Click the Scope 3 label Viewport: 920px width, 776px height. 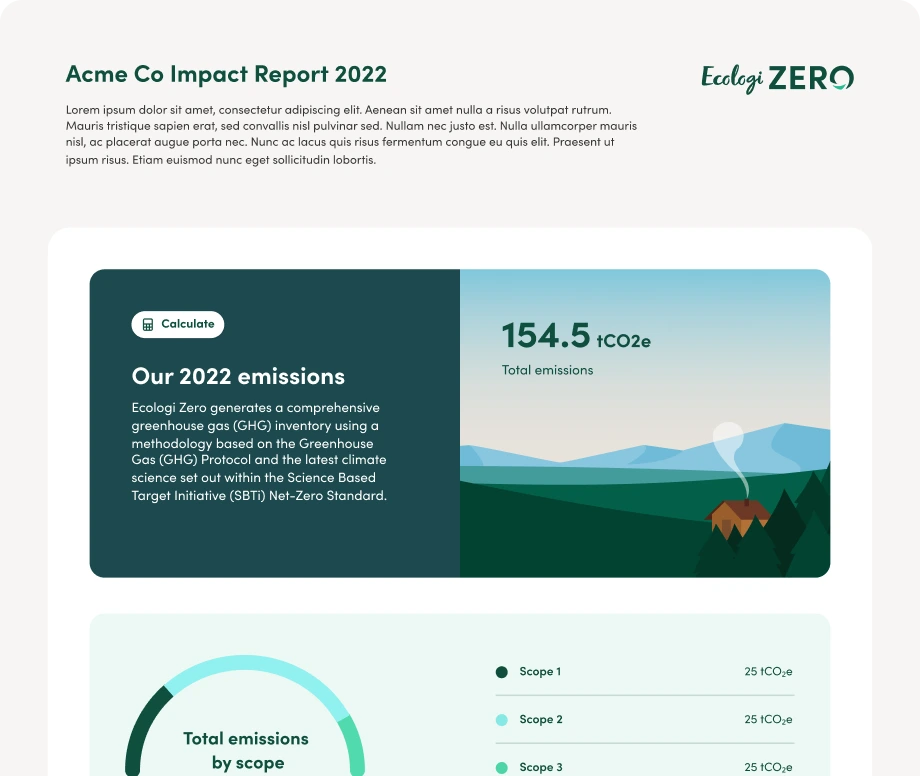tap(541, 767)
